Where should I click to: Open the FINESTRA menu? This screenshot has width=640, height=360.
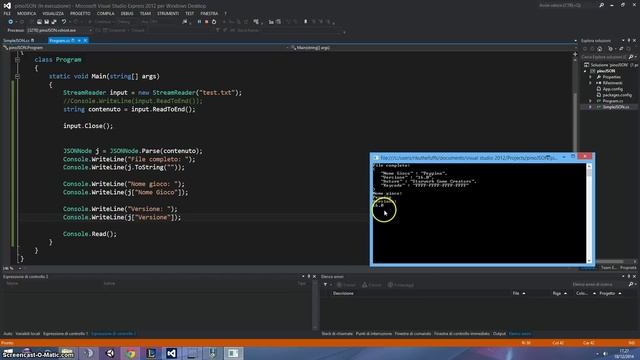click(209, 13)
